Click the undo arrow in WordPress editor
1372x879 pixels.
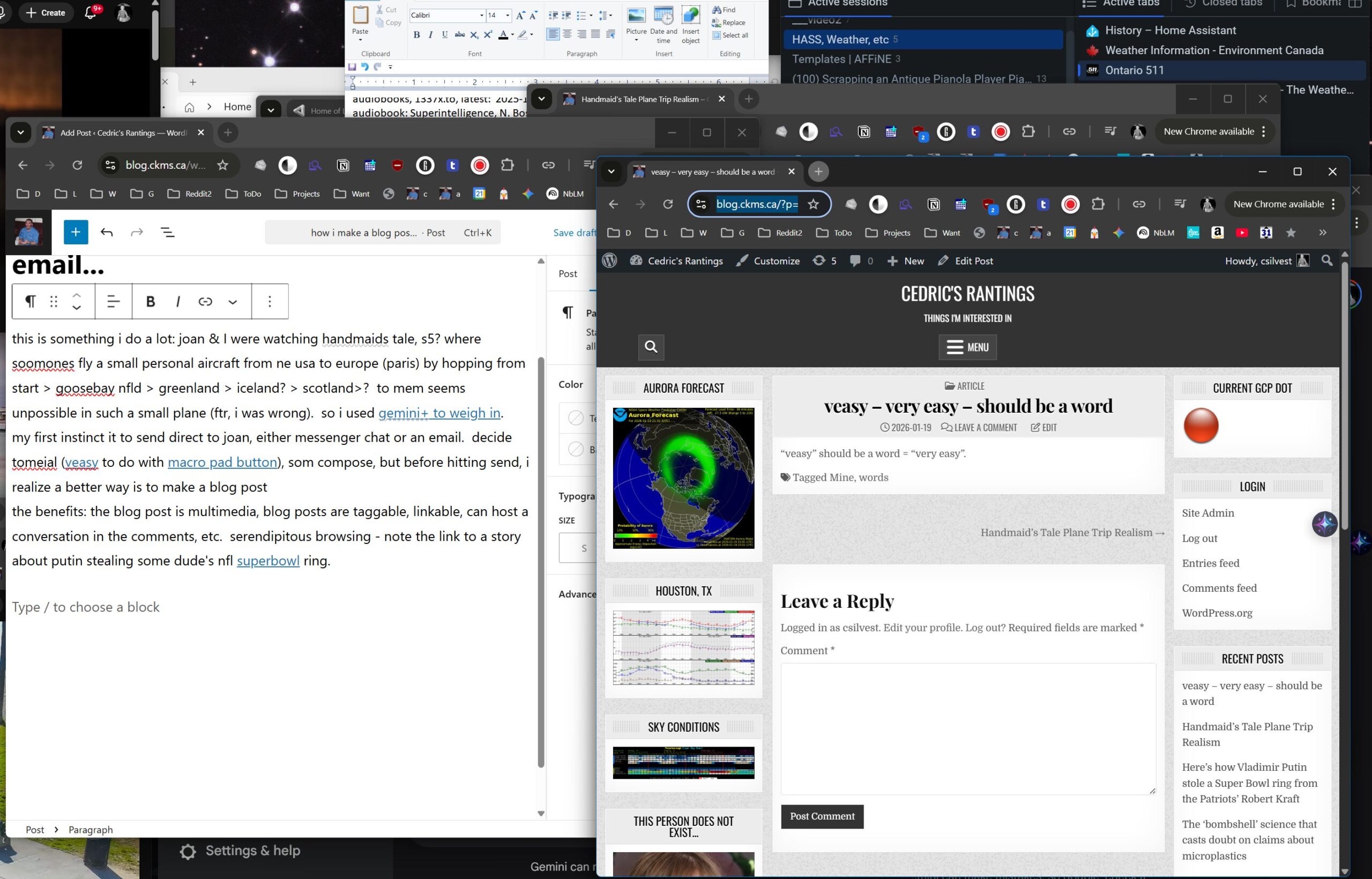click(x=107, y=232)
